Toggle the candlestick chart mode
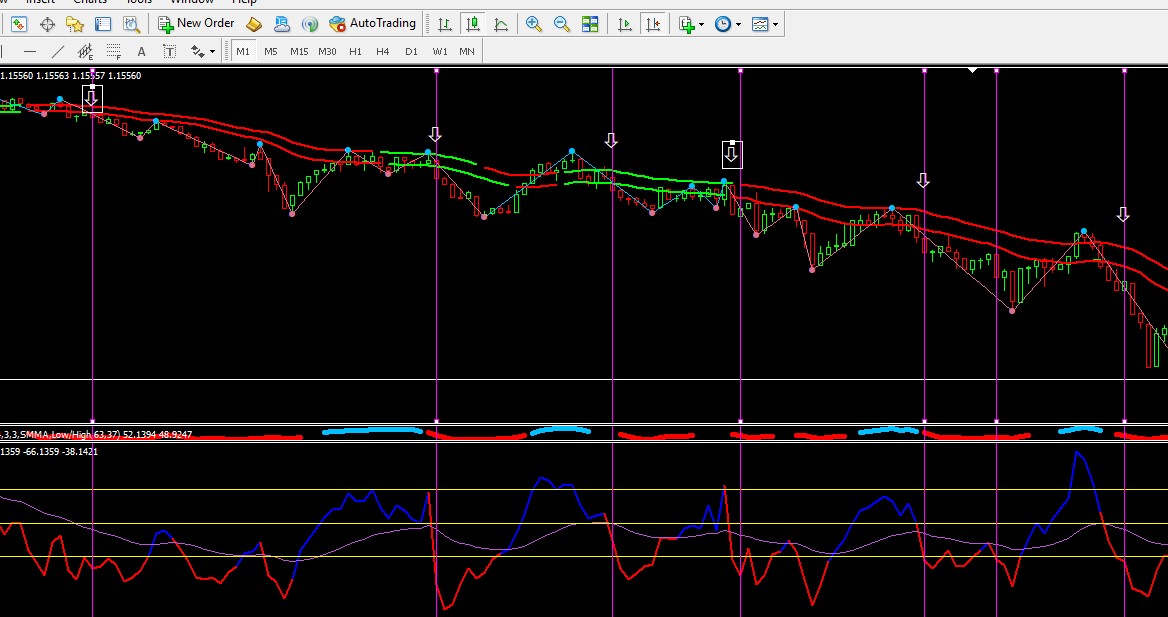The image size is (1168, 617). tap(472, 24)
